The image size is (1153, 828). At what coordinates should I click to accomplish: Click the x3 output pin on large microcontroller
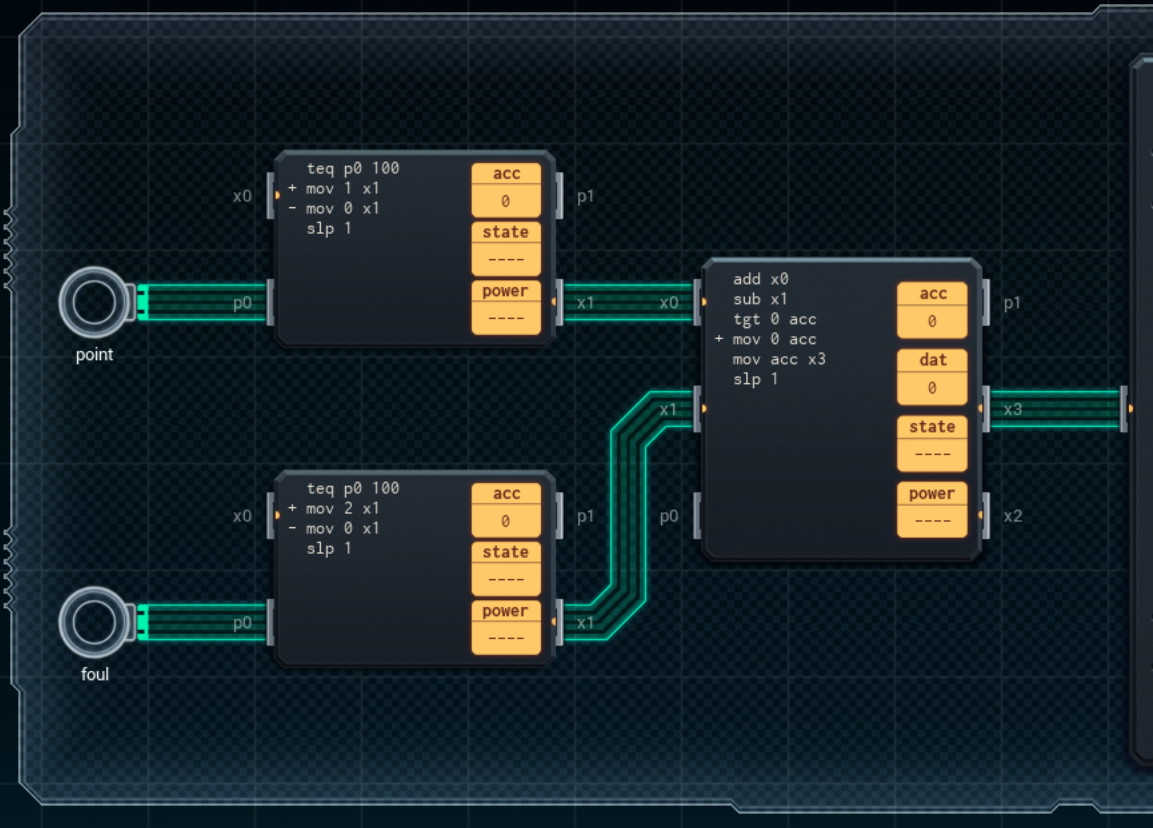coord(987,409)
